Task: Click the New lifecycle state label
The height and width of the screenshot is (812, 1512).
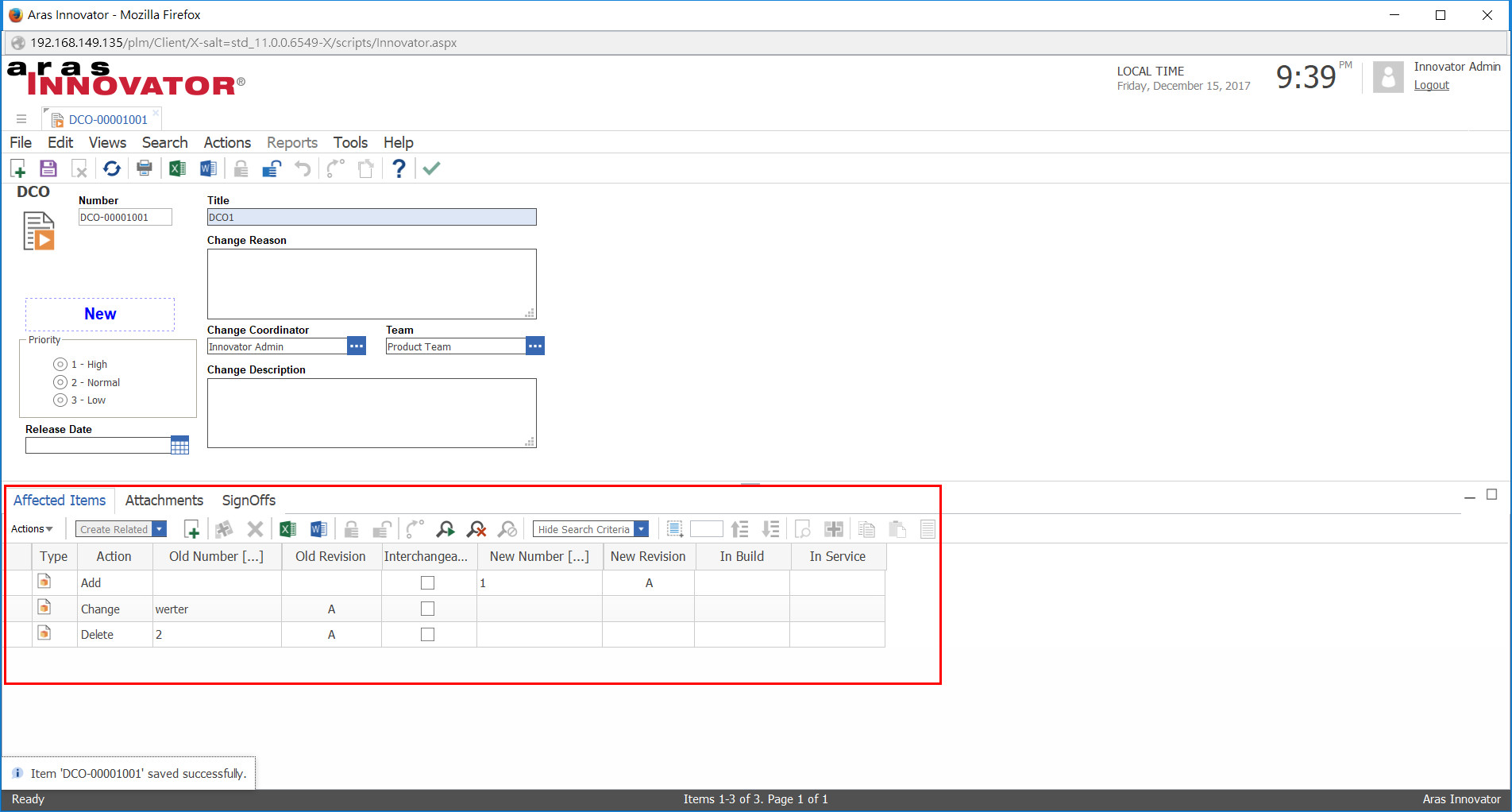Action: pos(100,315)
